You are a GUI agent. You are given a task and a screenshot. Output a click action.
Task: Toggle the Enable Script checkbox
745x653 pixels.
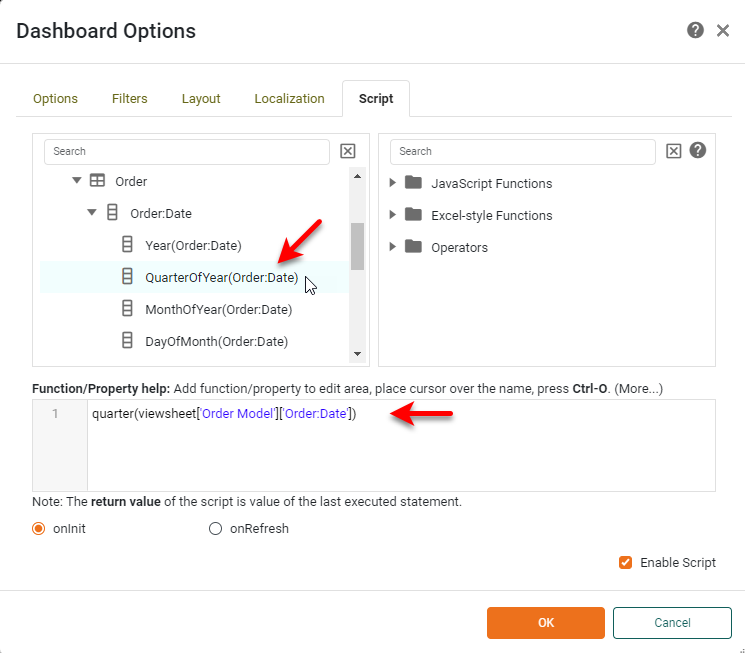tap(625, 562)
